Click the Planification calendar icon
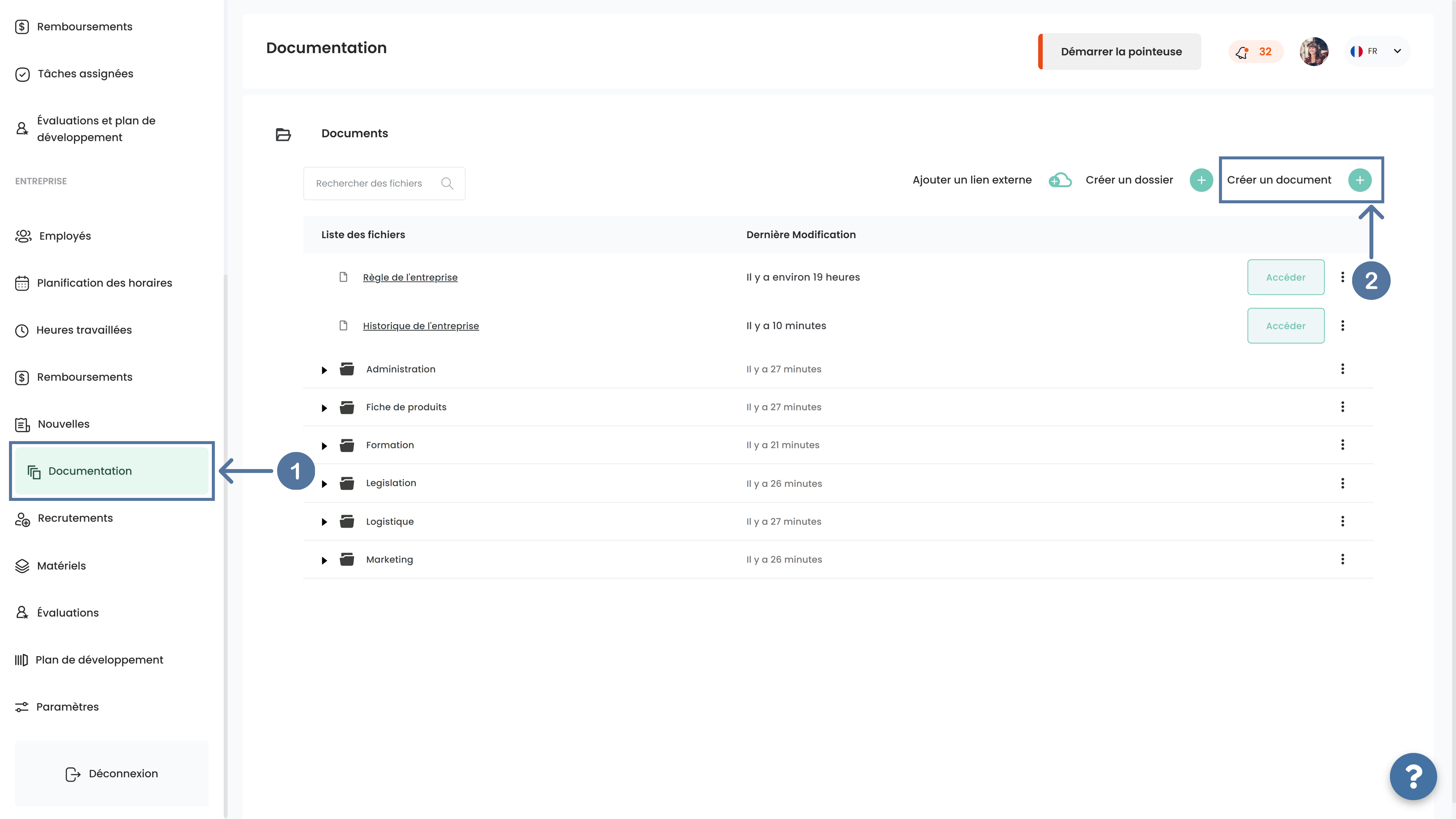The width and height of the screenshot is (1456, 819). tap(22, 283)
